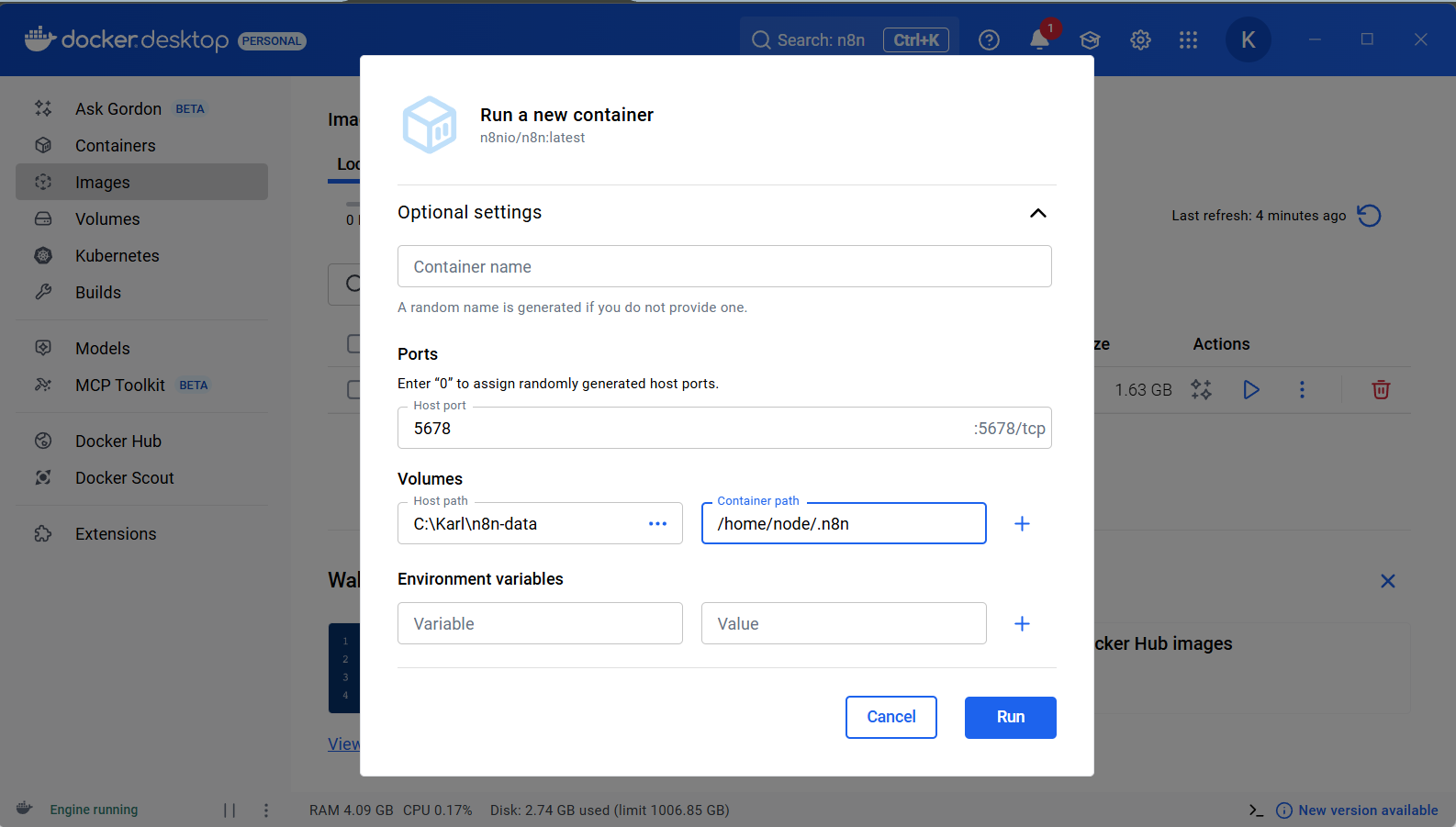
Task: Click the n8nio/n8n:latest image name
Action: [532, 138]
